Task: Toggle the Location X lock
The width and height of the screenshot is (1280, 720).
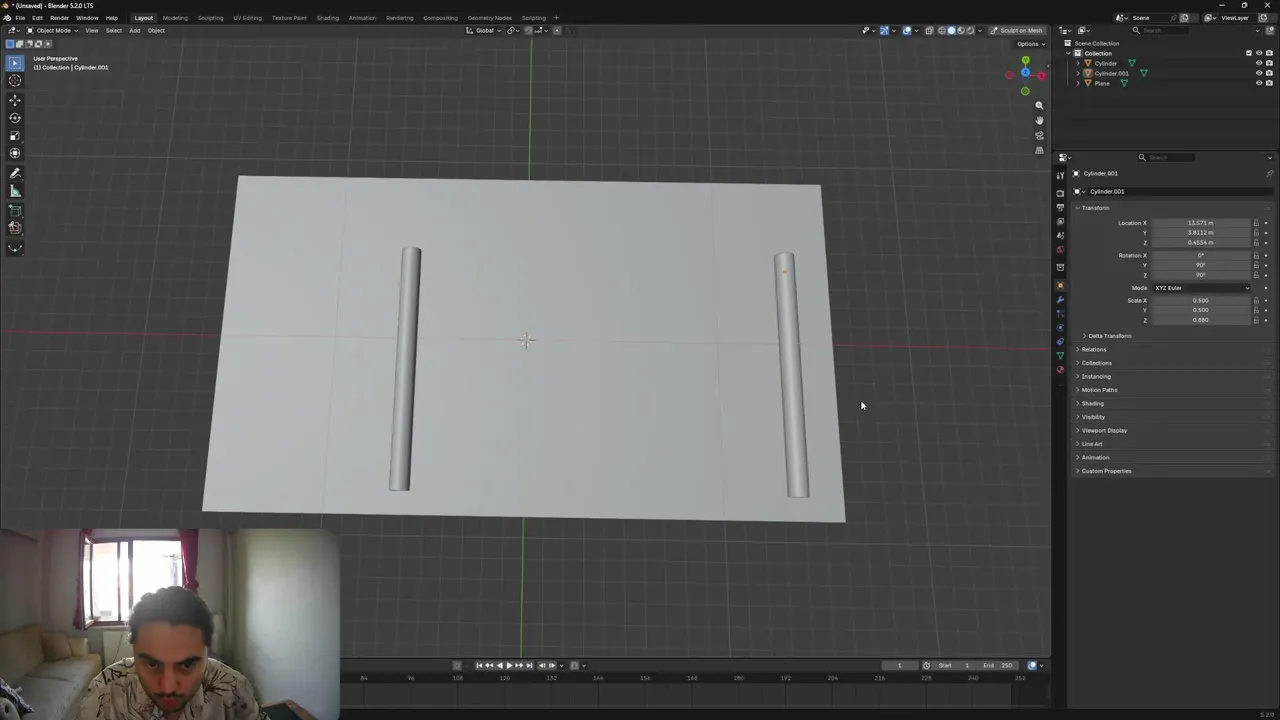Action: point(1256,223)
